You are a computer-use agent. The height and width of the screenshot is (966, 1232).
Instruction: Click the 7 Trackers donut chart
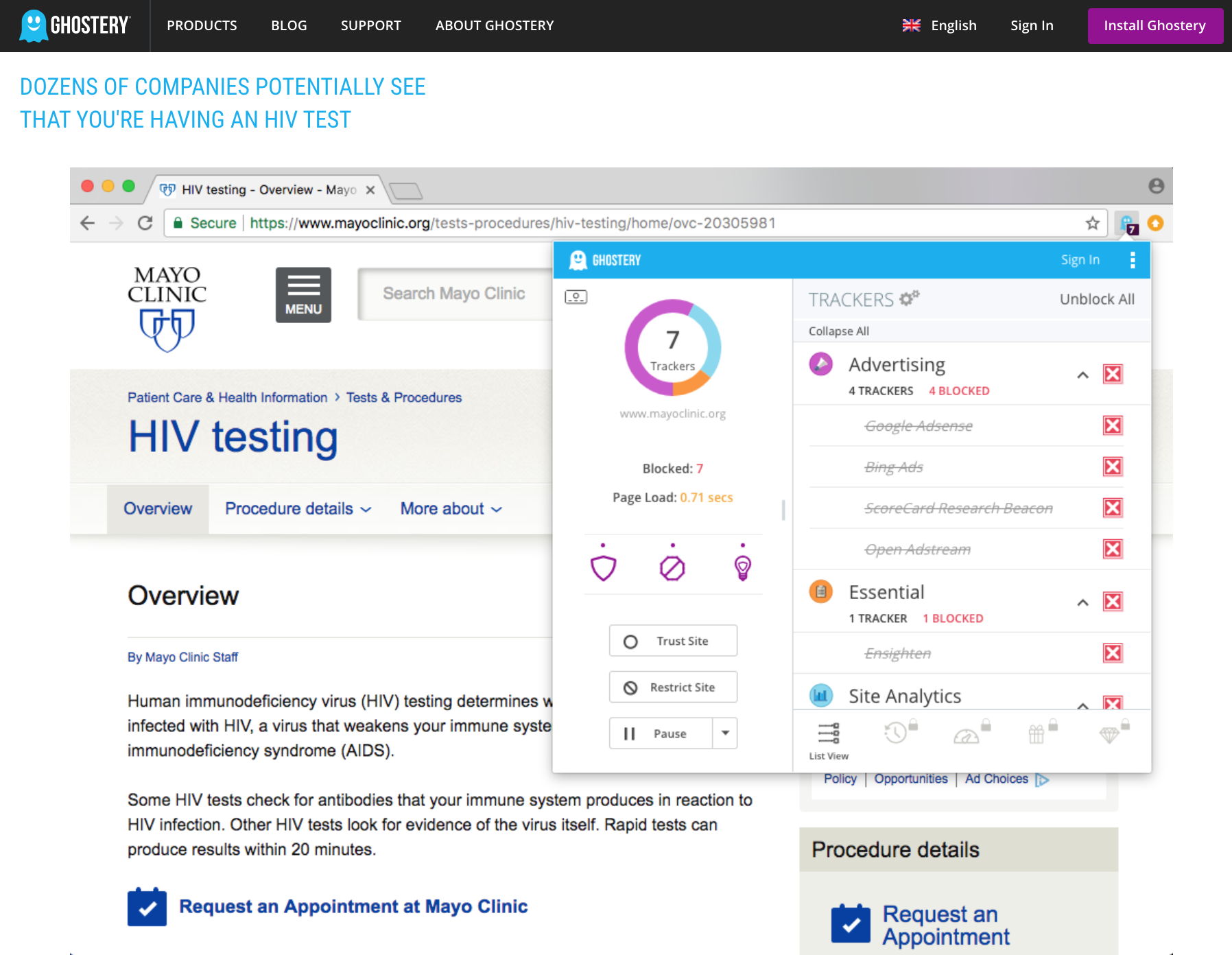coord(672,347)
